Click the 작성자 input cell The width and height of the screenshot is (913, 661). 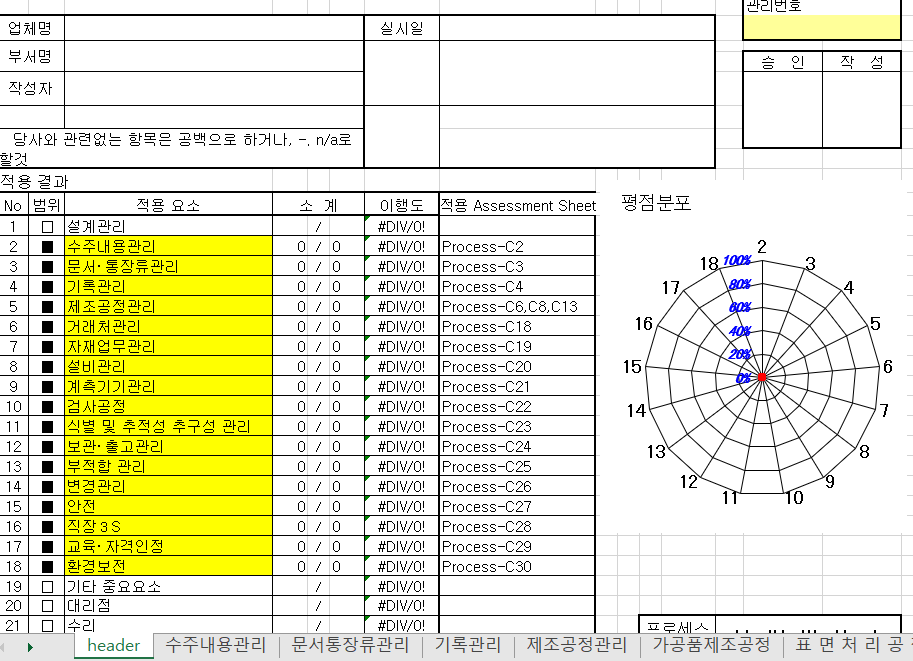214,89
